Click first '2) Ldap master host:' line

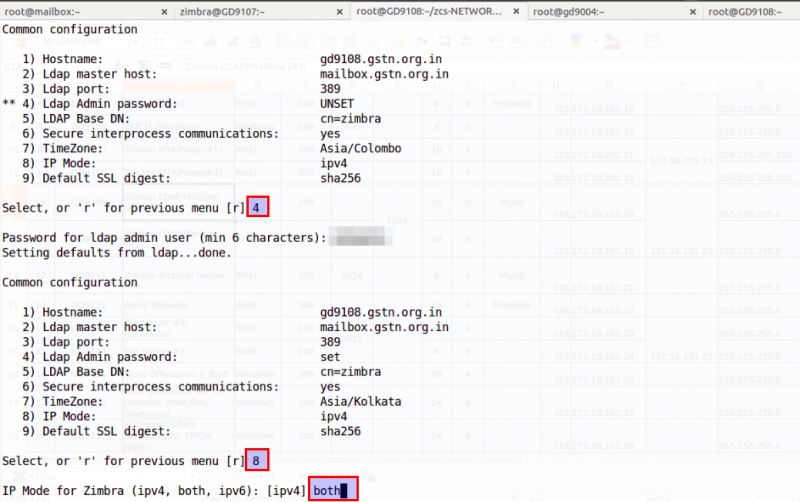click(x=89, y=74)
